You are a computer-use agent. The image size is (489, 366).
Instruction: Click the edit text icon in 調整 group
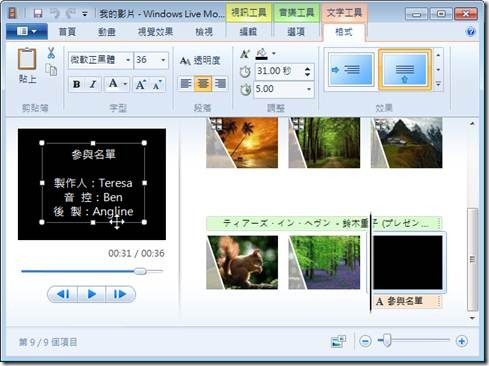tap(245, 53)
